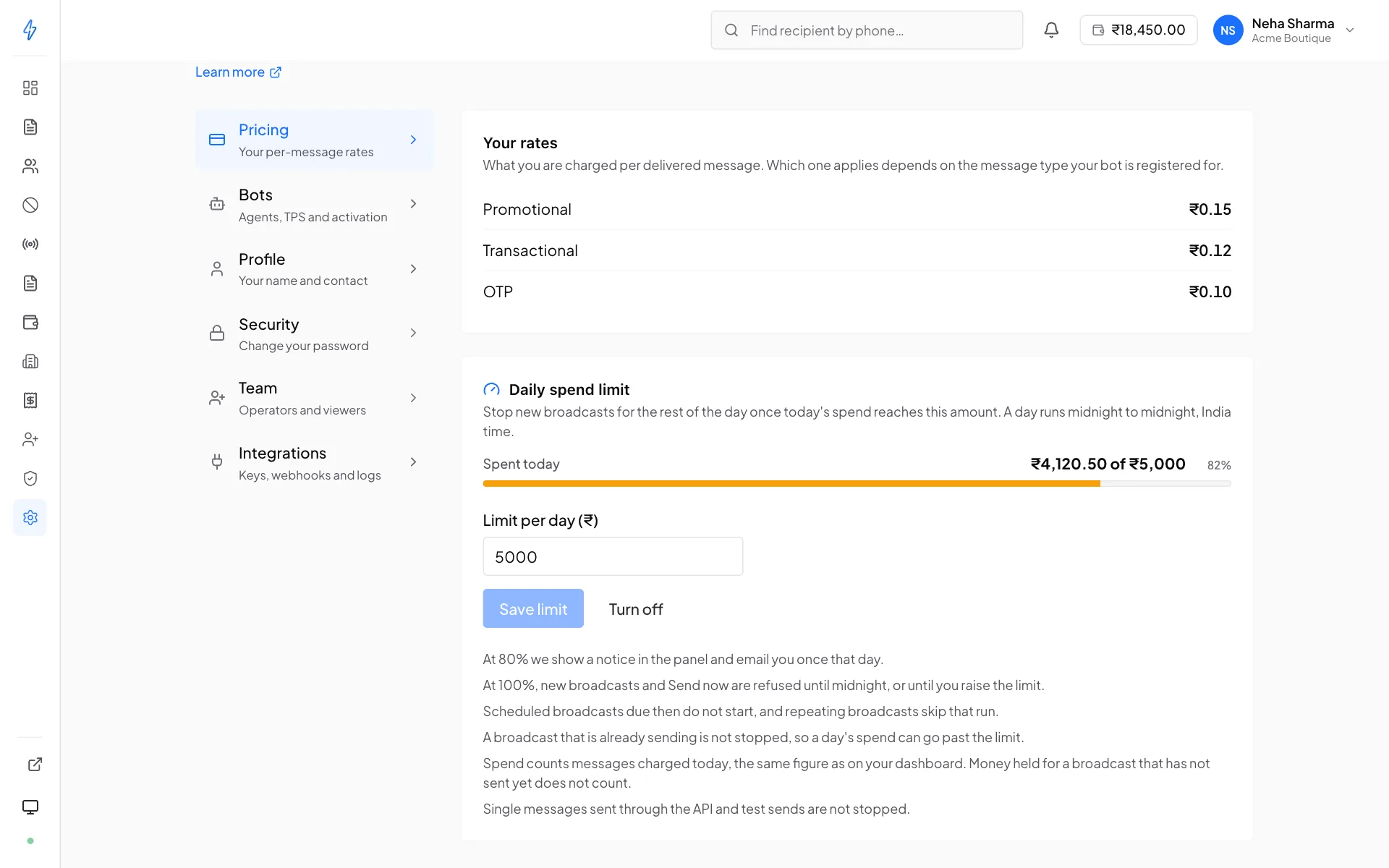Image resolution: width=1389 pixels, height=868 pixels.
Task: Open the account menu chevron beside Neha Sharma
Action: [1349, 30]
